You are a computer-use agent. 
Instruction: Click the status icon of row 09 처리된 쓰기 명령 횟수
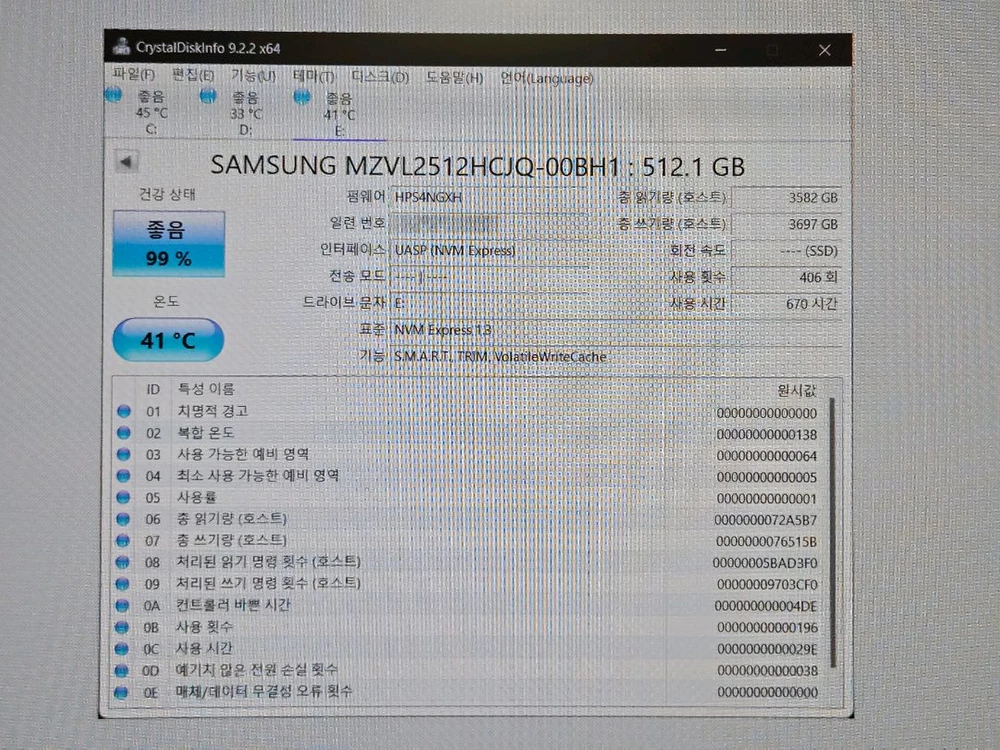[122, 584]
